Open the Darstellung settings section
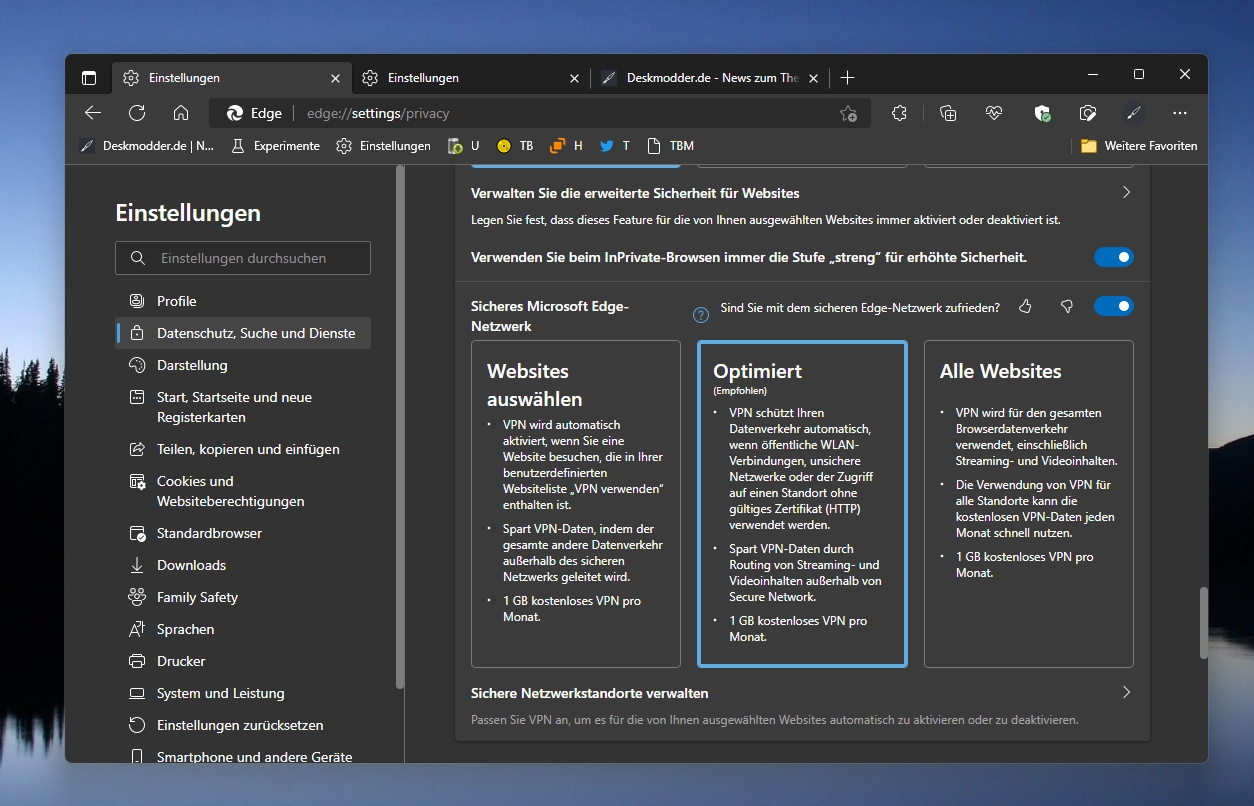The image size is (1254, 806). [x=243, y=365]
